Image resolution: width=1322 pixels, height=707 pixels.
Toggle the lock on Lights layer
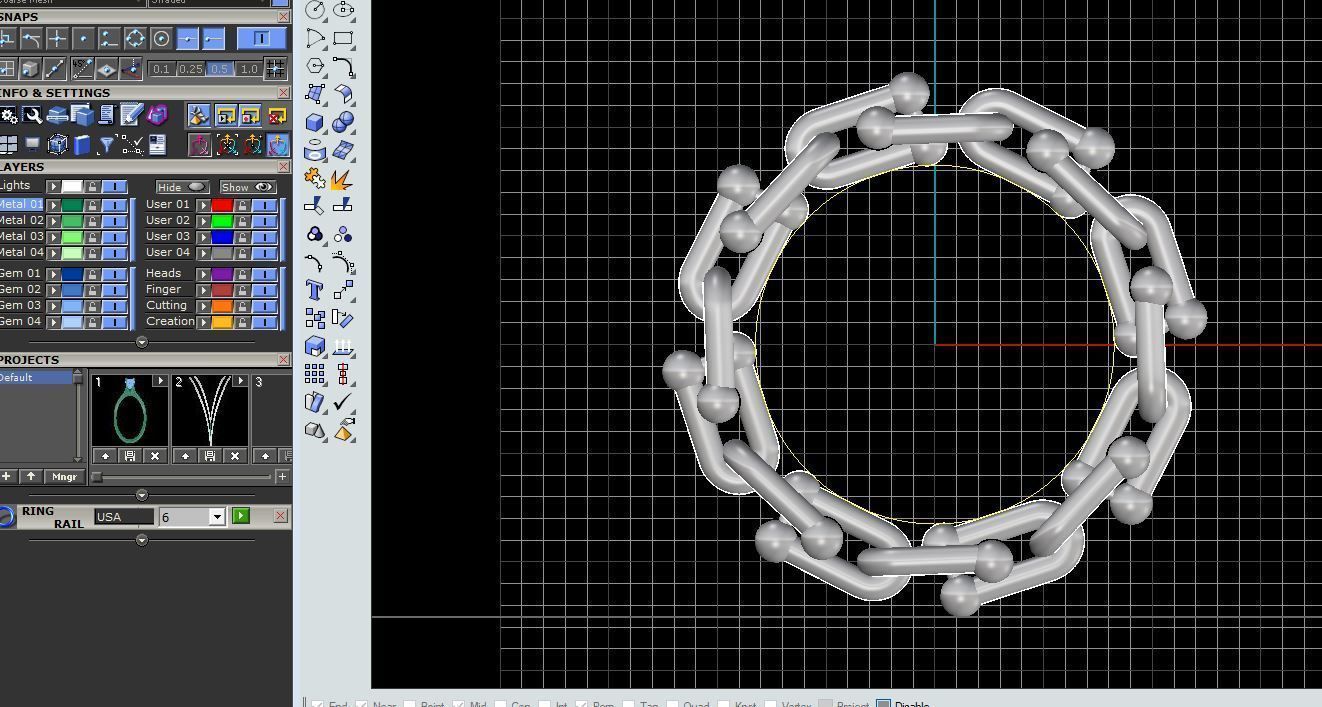tap(93, 187)
